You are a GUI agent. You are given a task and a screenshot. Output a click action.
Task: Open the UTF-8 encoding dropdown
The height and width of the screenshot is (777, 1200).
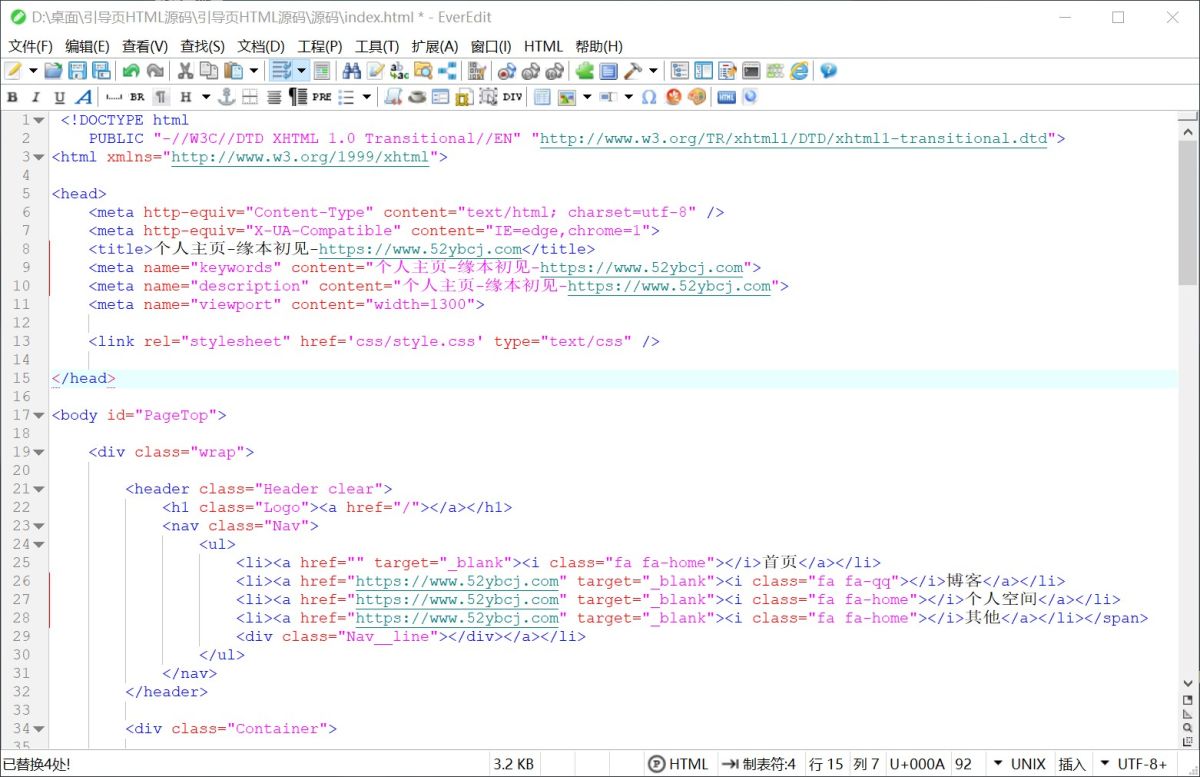pyautogui.click(x=1134, y=764)
